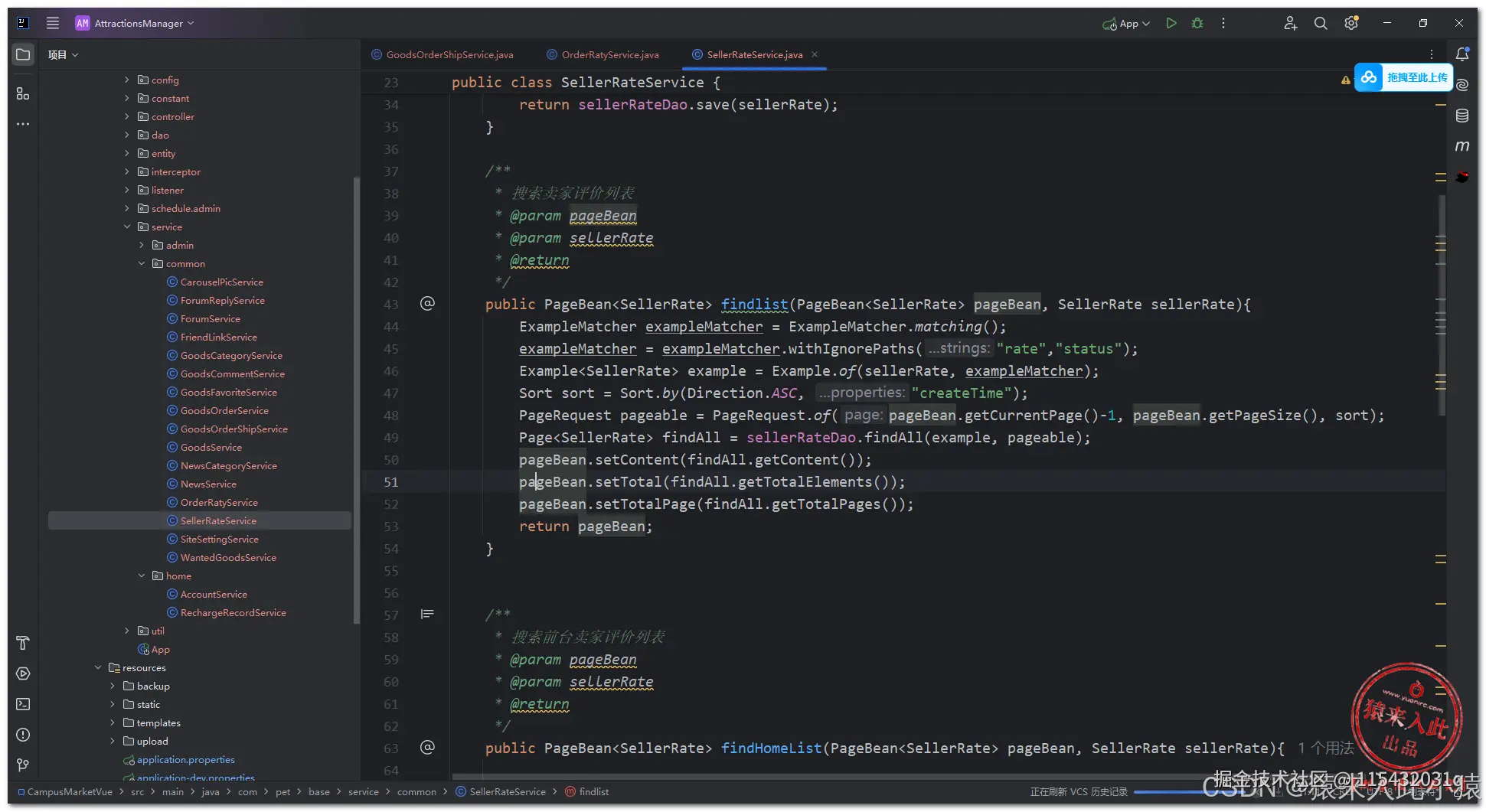This screenshot has height=812, width=1486.
Task: Click gutter doc render icon on line 57
Action: click(x=427, y=614)
